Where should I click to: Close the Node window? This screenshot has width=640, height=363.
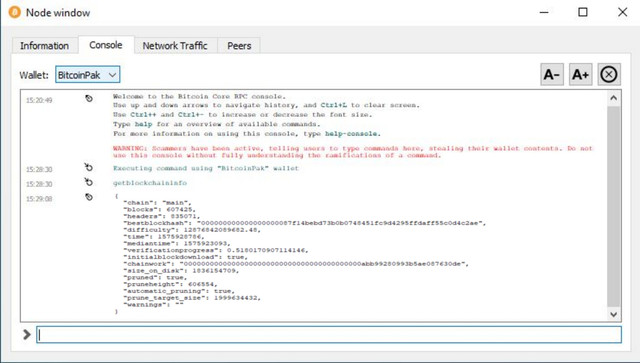[x=622, y=12]
